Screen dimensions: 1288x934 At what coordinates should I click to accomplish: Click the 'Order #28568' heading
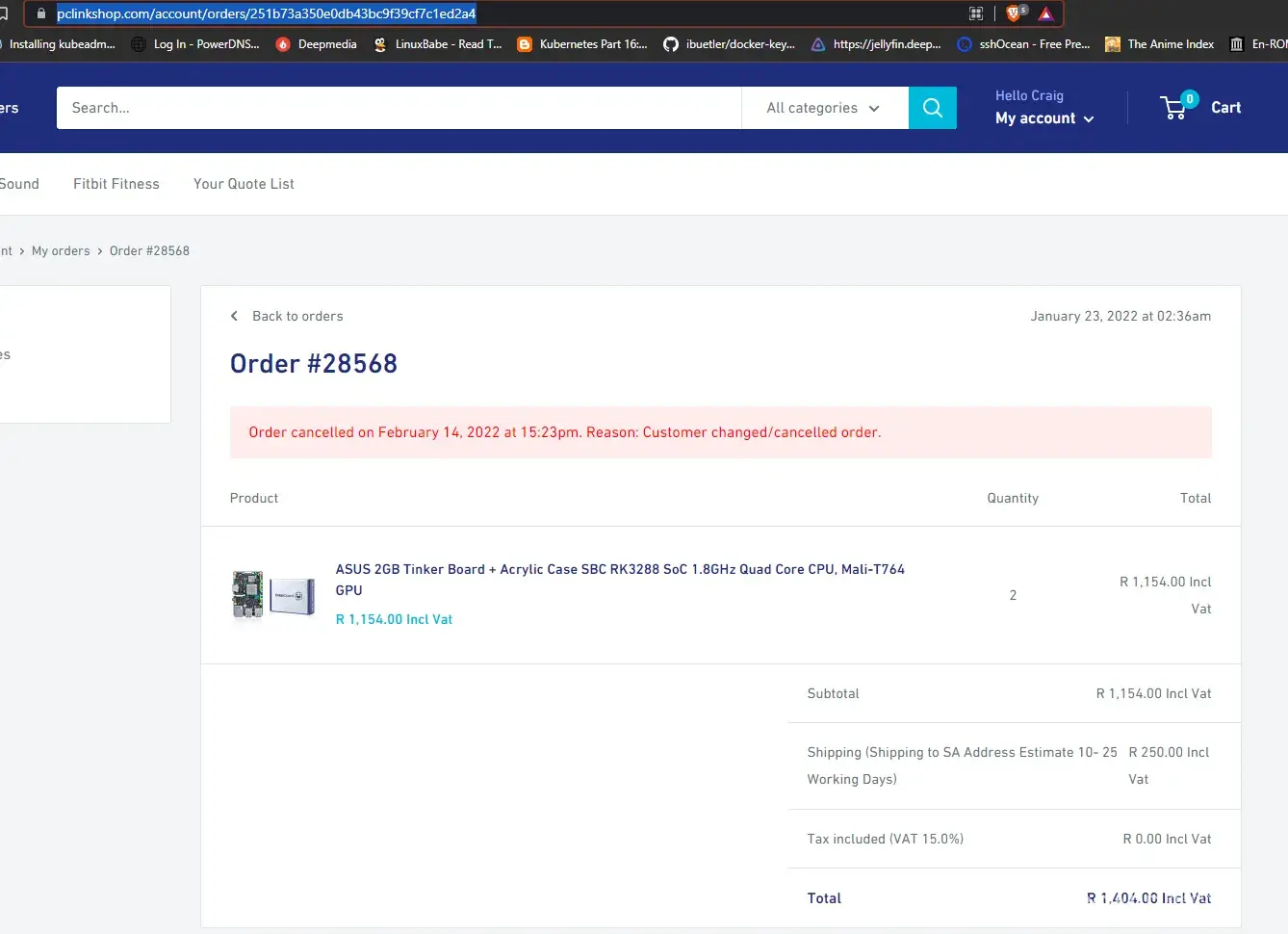click(314, 364)
